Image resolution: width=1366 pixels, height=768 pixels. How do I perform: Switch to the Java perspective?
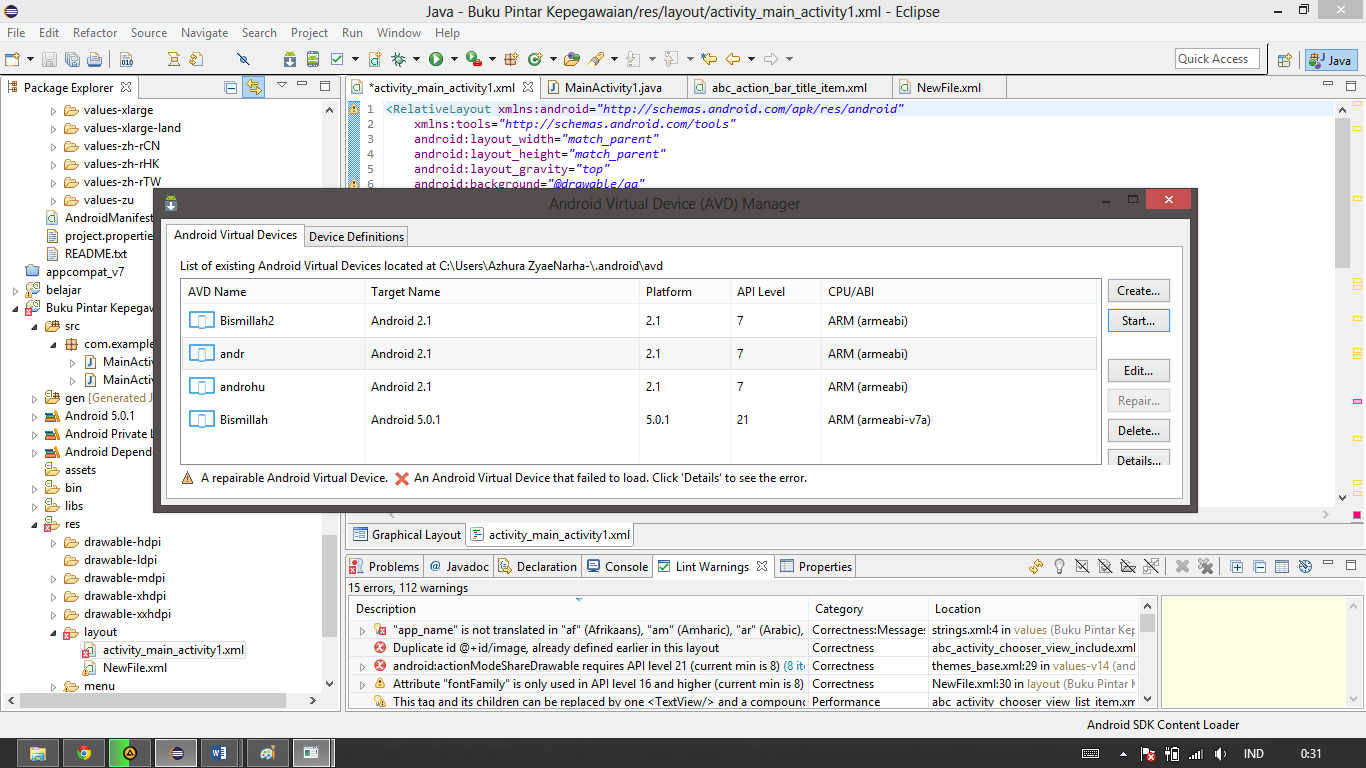(x=1330, y=60)
